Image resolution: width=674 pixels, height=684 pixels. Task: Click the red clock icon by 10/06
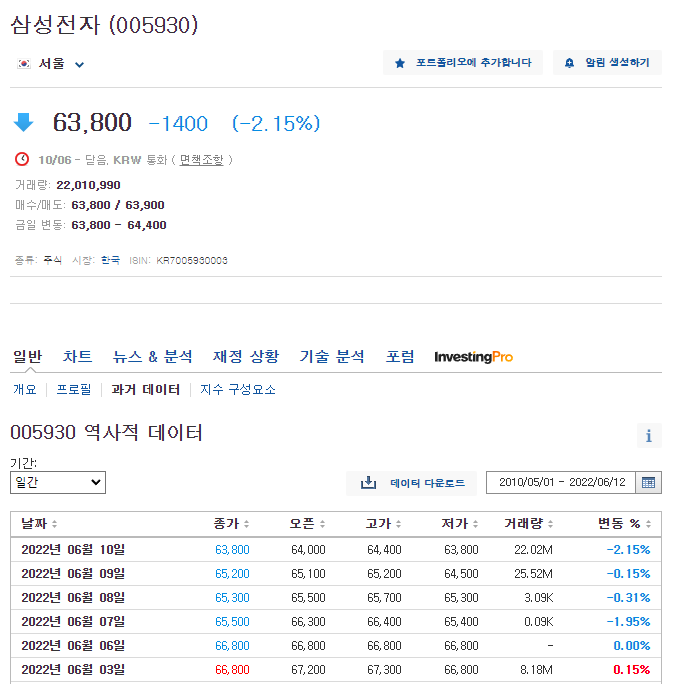pos(22,159)
